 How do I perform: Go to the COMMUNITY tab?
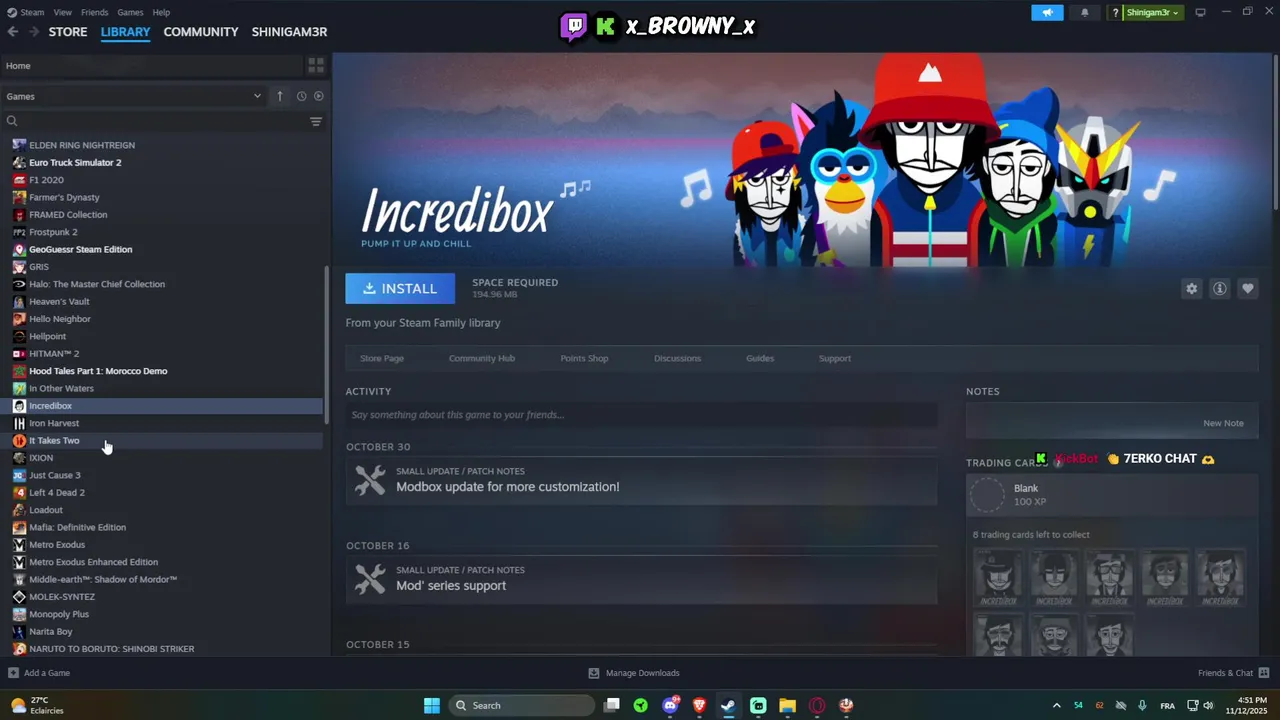pyautogui.click(x=201, y=32)
